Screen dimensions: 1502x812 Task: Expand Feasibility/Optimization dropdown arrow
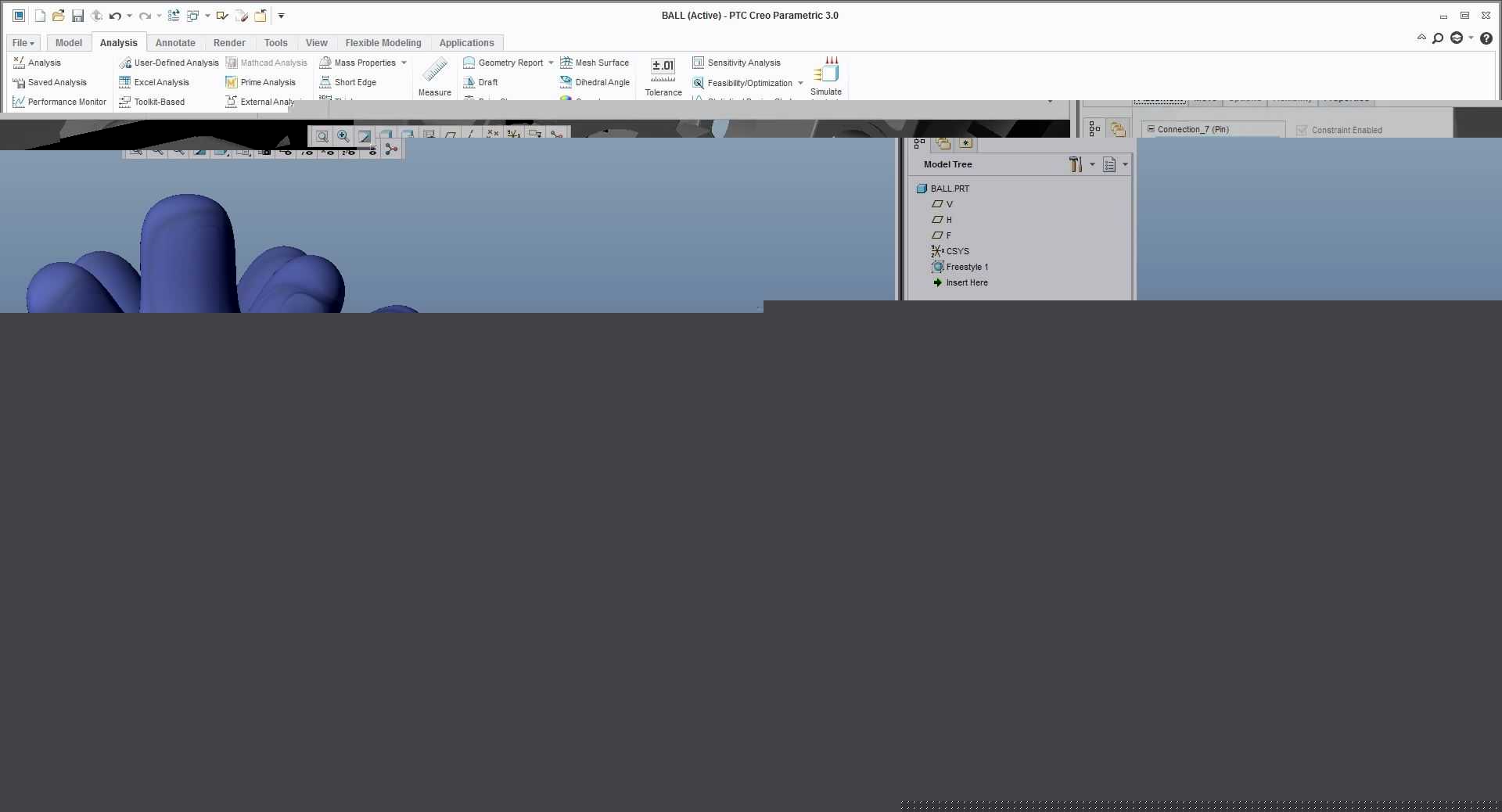(x=801, y=83)
